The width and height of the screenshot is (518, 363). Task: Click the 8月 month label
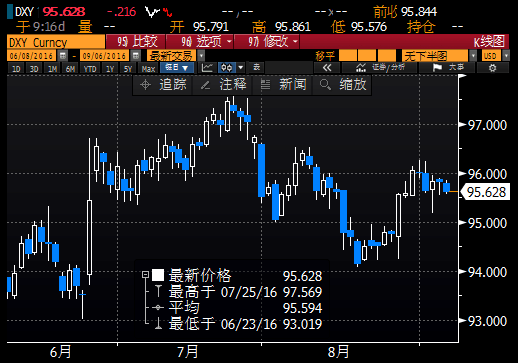339,352
